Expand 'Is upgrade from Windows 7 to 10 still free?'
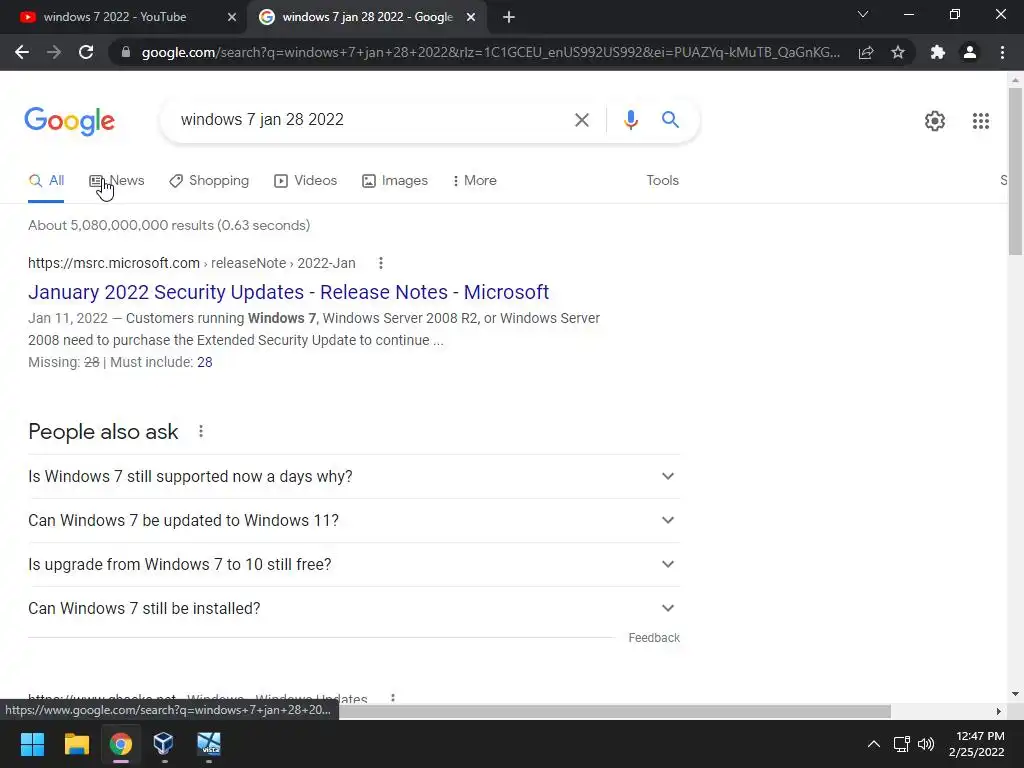 click(x=354, y=564)
